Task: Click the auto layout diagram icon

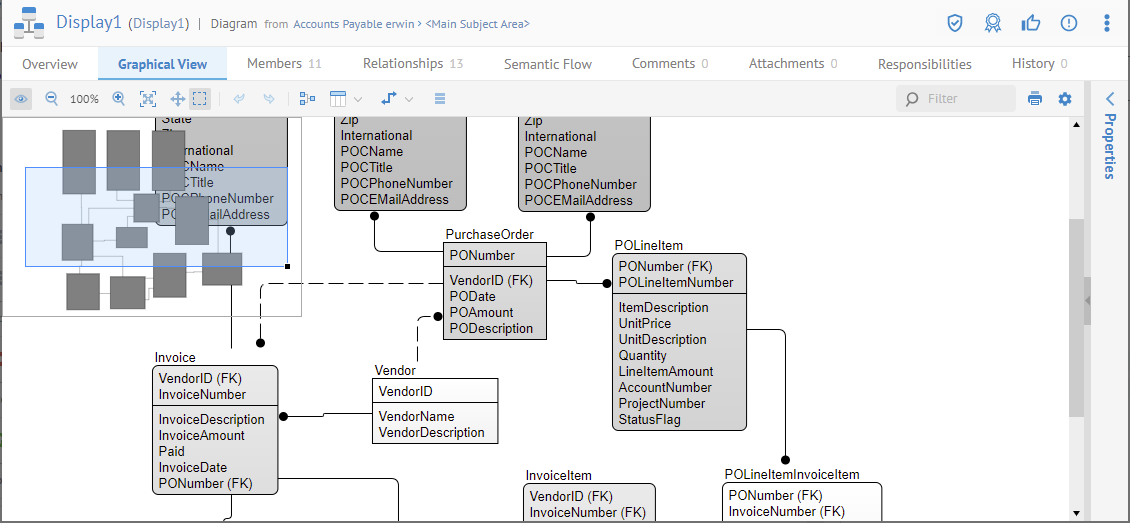Action: click(x=307, y=99)
